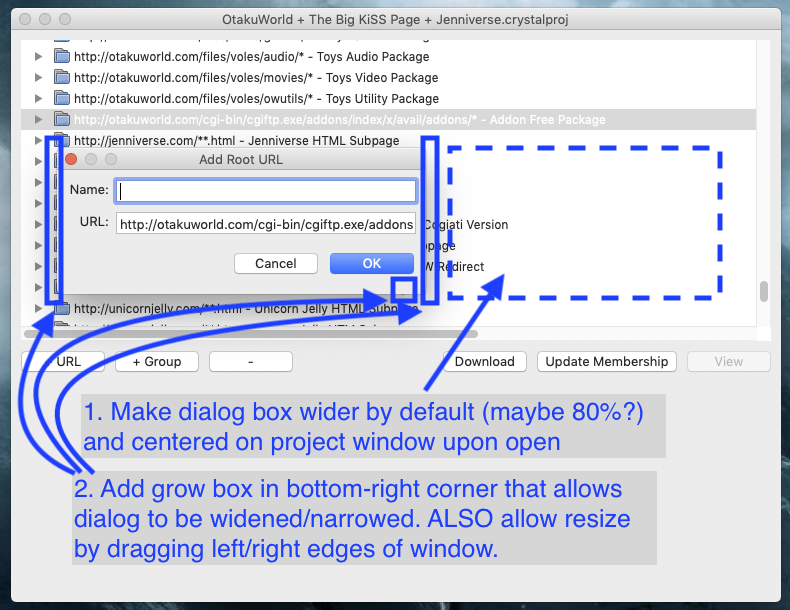The width and height of the screenshot is (790, 610).
Task: Focus the Name field in Add Root URL
Action: click(x=266, y=191)
